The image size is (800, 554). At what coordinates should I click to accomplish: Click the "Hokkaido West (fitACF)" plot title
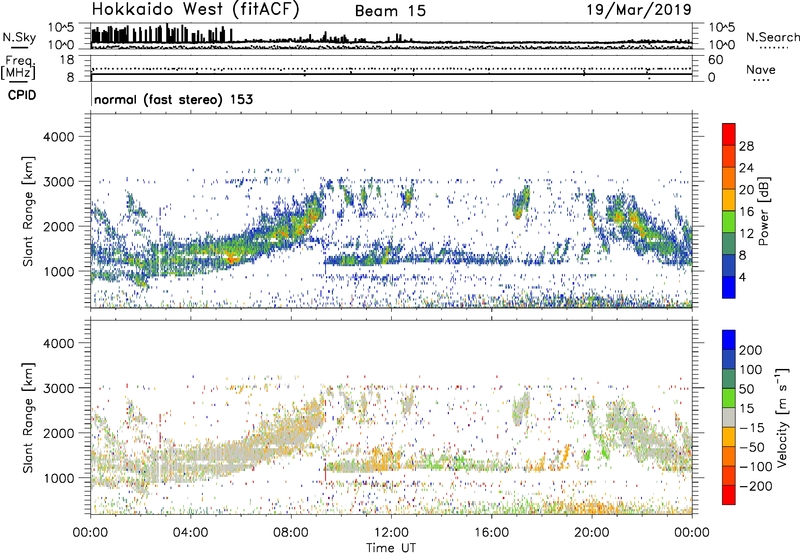(x=195, y=9)
